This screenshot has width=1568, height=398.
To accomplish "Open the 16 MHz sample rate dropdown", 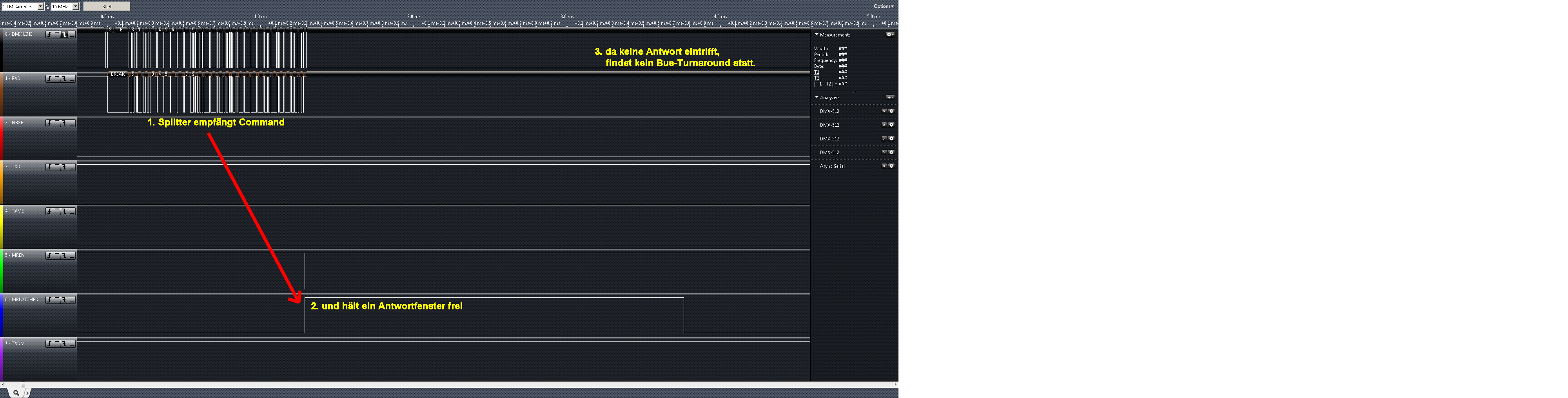I will [76, 7].
